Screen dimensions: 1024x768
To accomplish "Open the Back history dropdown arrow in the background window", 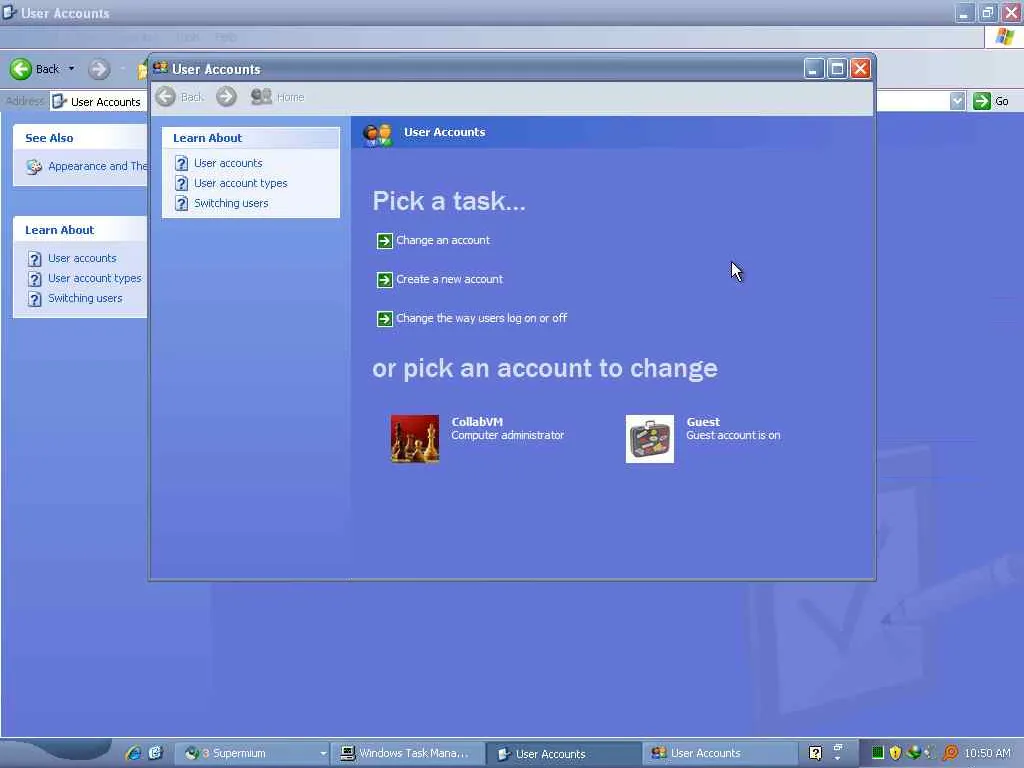I will [71, 69].
